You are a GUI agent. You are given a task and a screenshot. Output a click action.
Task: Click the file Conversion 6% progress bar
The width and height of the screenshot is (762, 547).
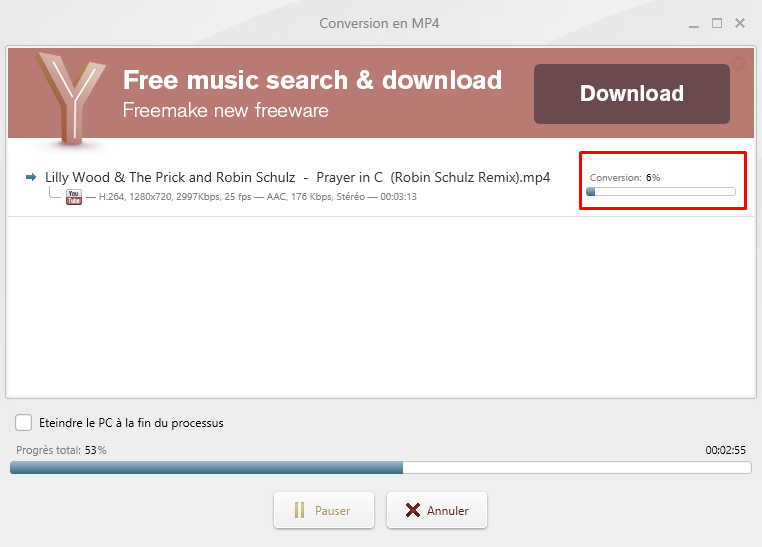(661, 191)
